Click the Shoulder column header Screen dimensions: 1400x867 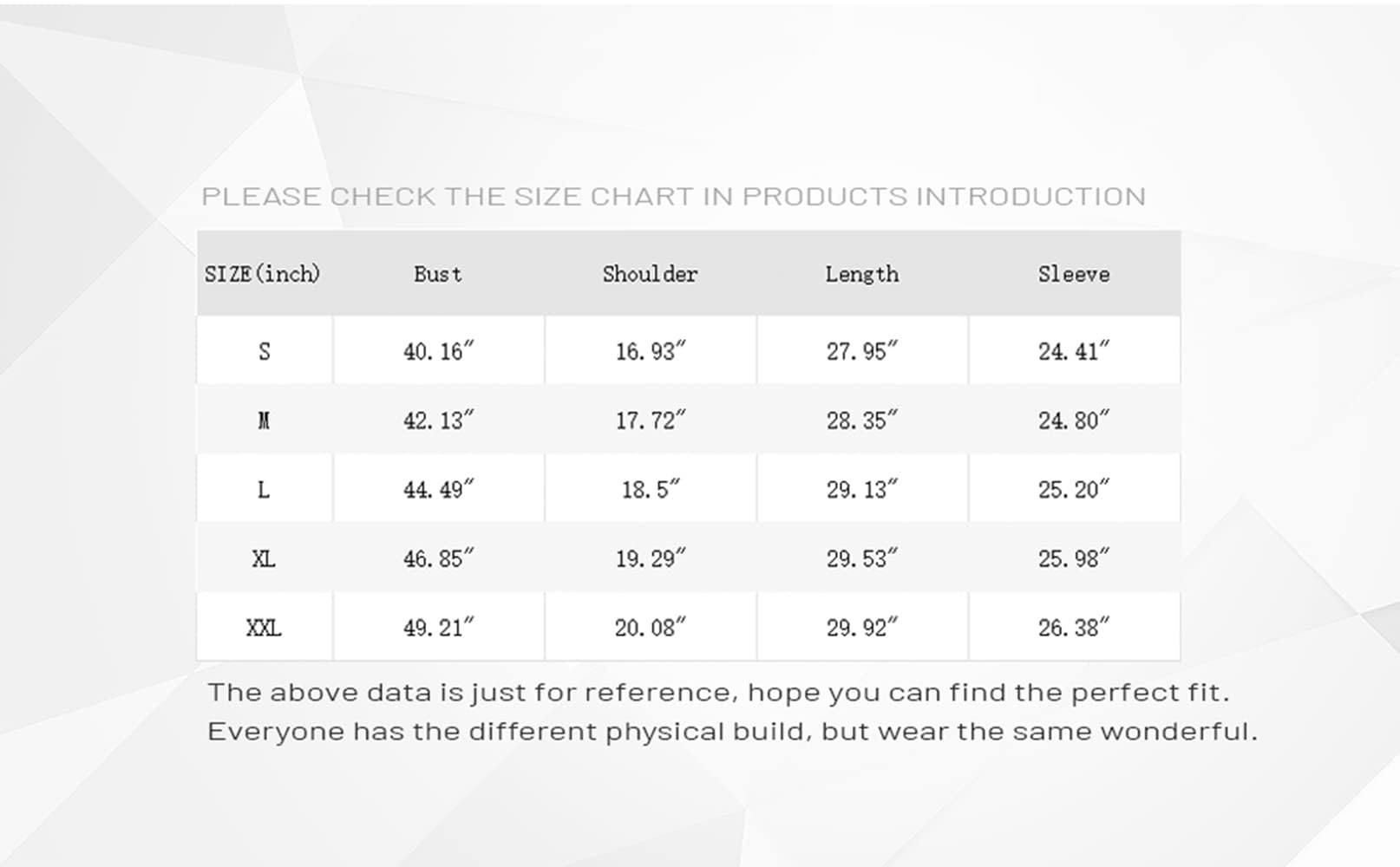650,274
